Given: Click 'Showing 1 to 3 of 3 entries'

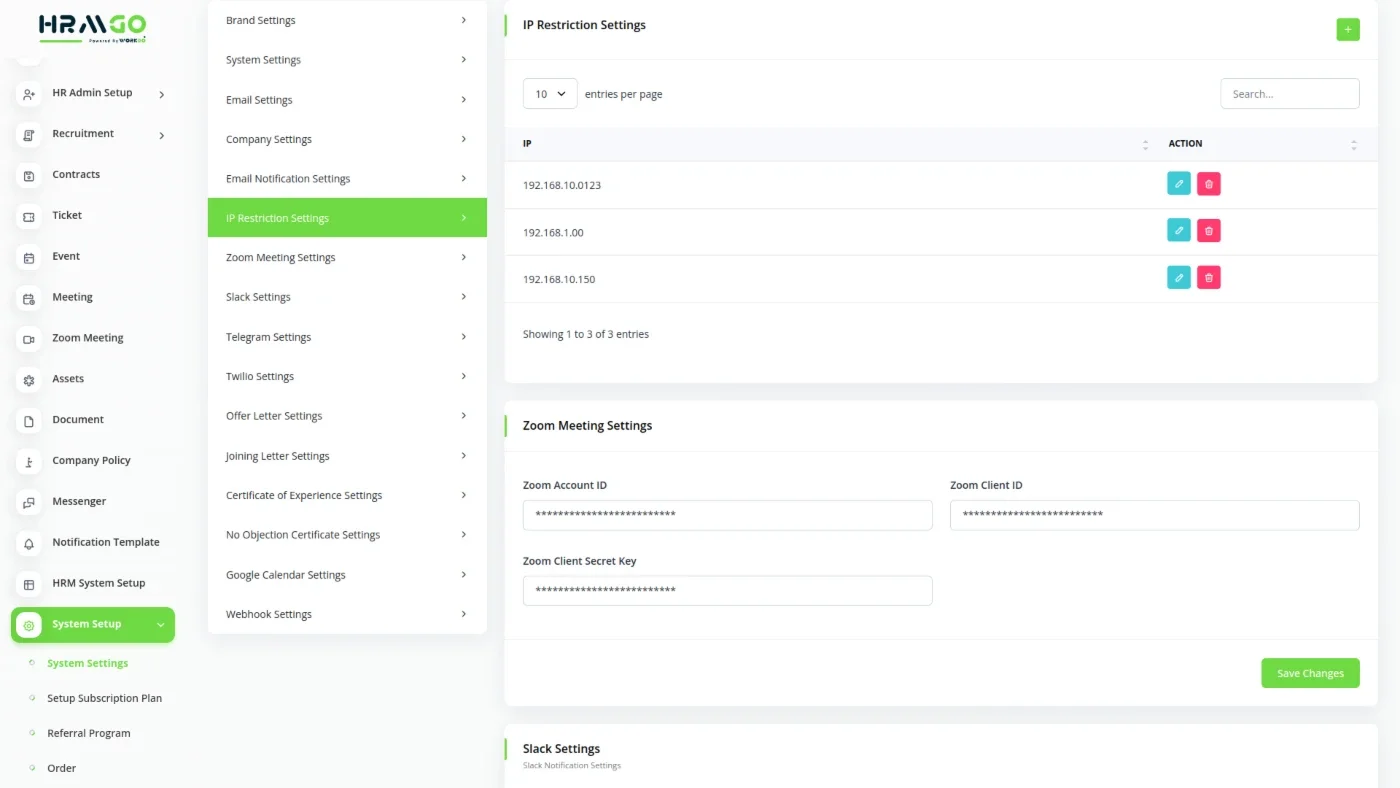Looking at the screenshot, I should click(586, 334).
